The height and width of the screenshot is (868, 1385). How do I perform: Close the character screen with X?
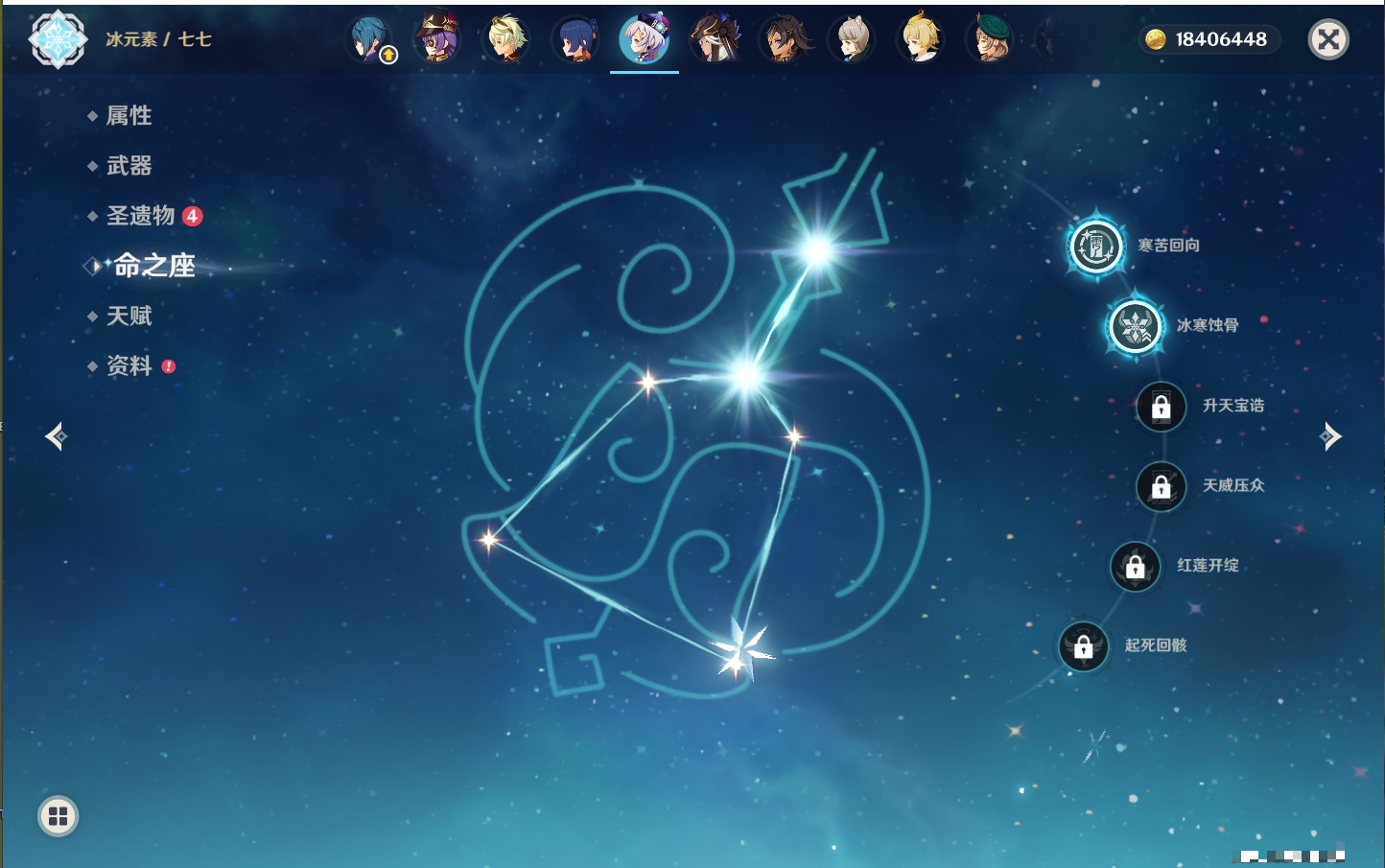(x=1328, y=39)
